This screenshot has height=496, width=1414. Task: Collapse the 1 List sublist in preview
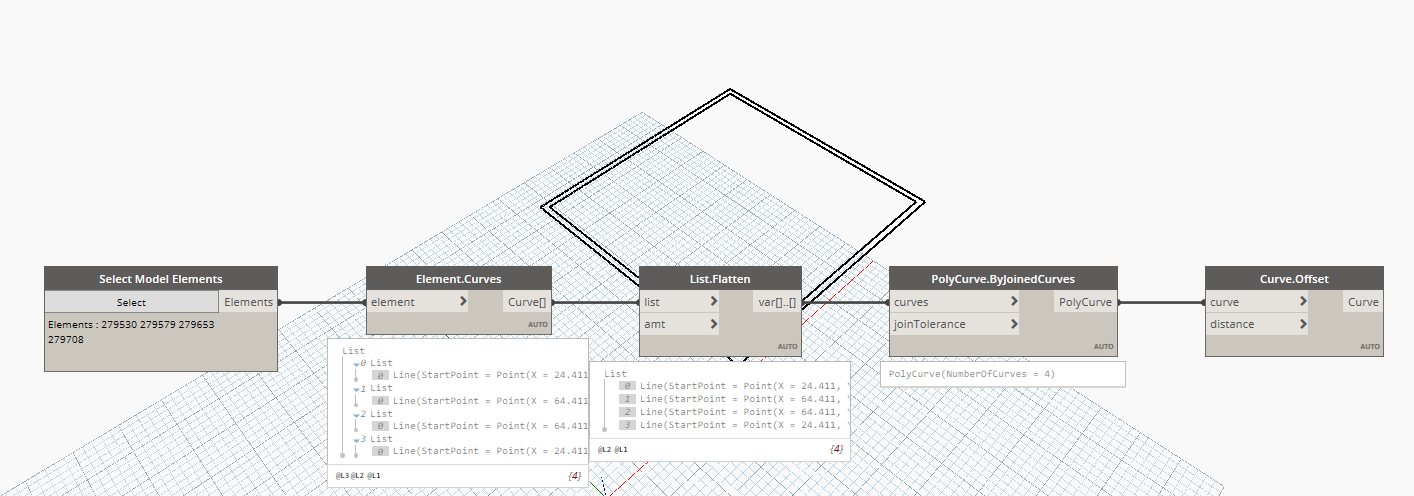356,389
